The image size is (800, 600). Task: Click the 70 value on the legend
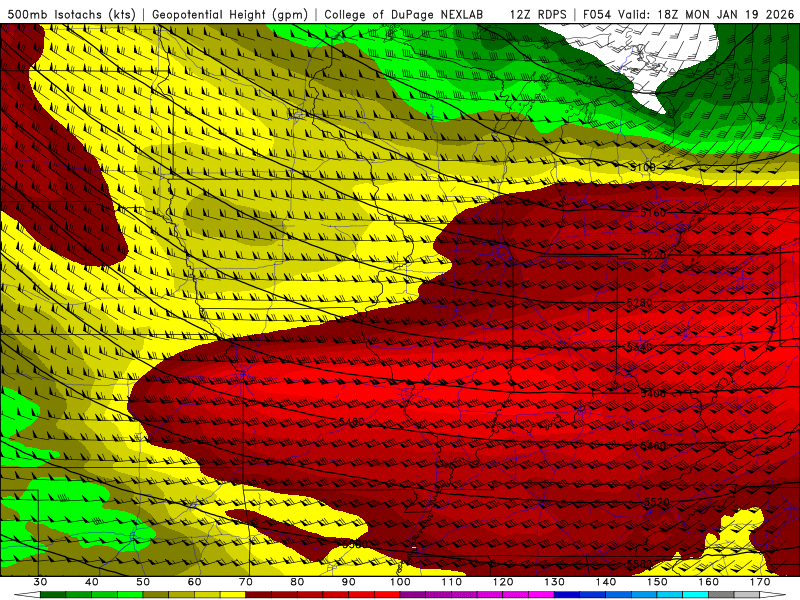point(245,582)
